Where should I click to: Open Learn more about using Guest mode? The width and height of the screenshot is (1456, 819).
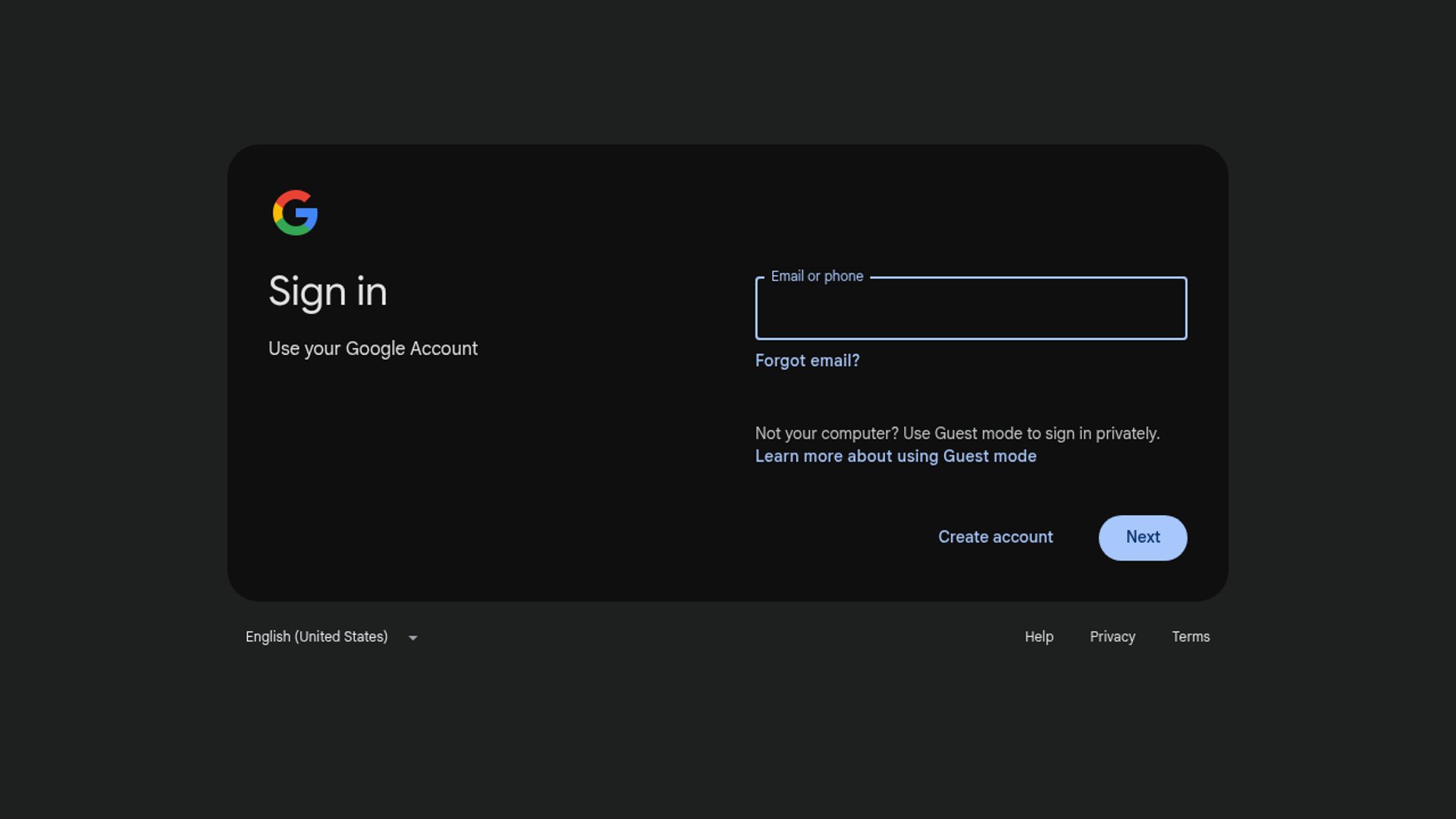click(x=895, y=457)
